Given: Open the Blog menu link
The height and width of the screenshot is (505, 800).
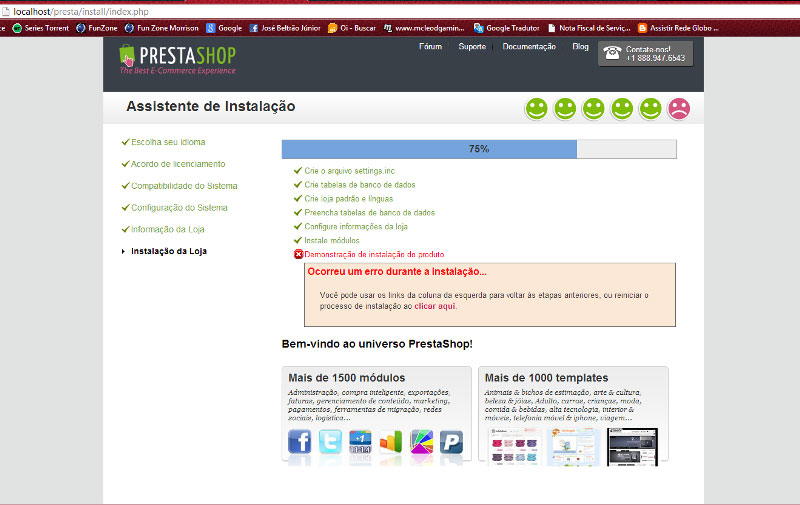Looking at the screenshot, I should (580, 46).
